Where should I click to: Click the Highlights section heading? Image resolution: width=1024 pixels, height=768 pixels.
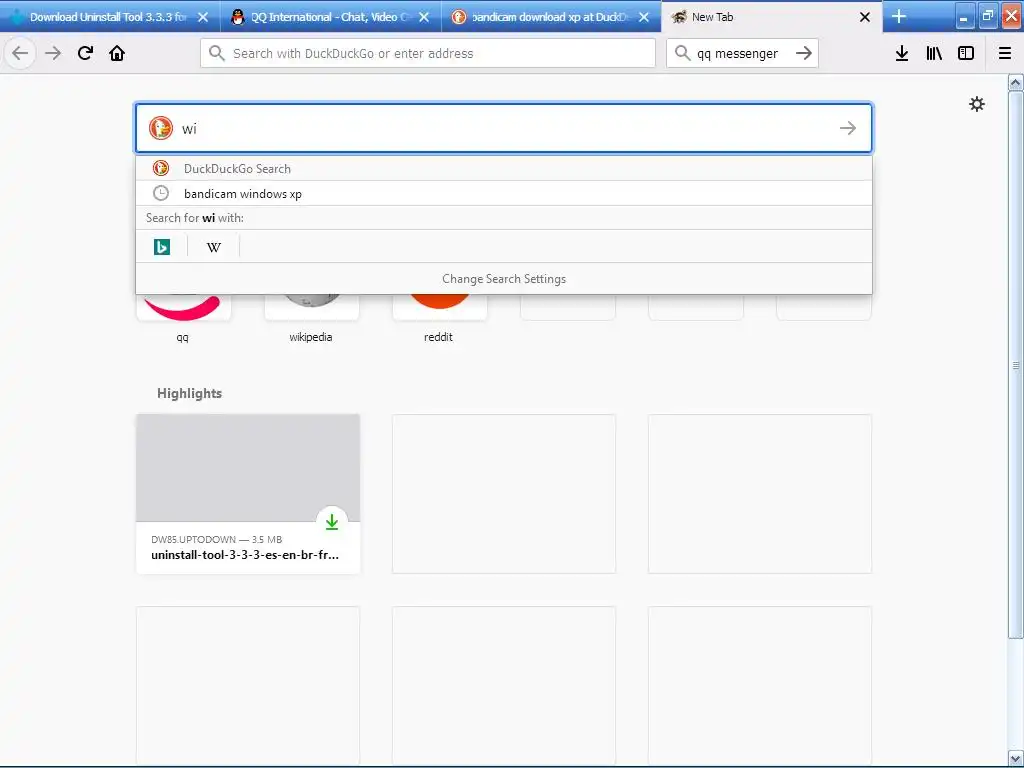click(x=189, y=393)
